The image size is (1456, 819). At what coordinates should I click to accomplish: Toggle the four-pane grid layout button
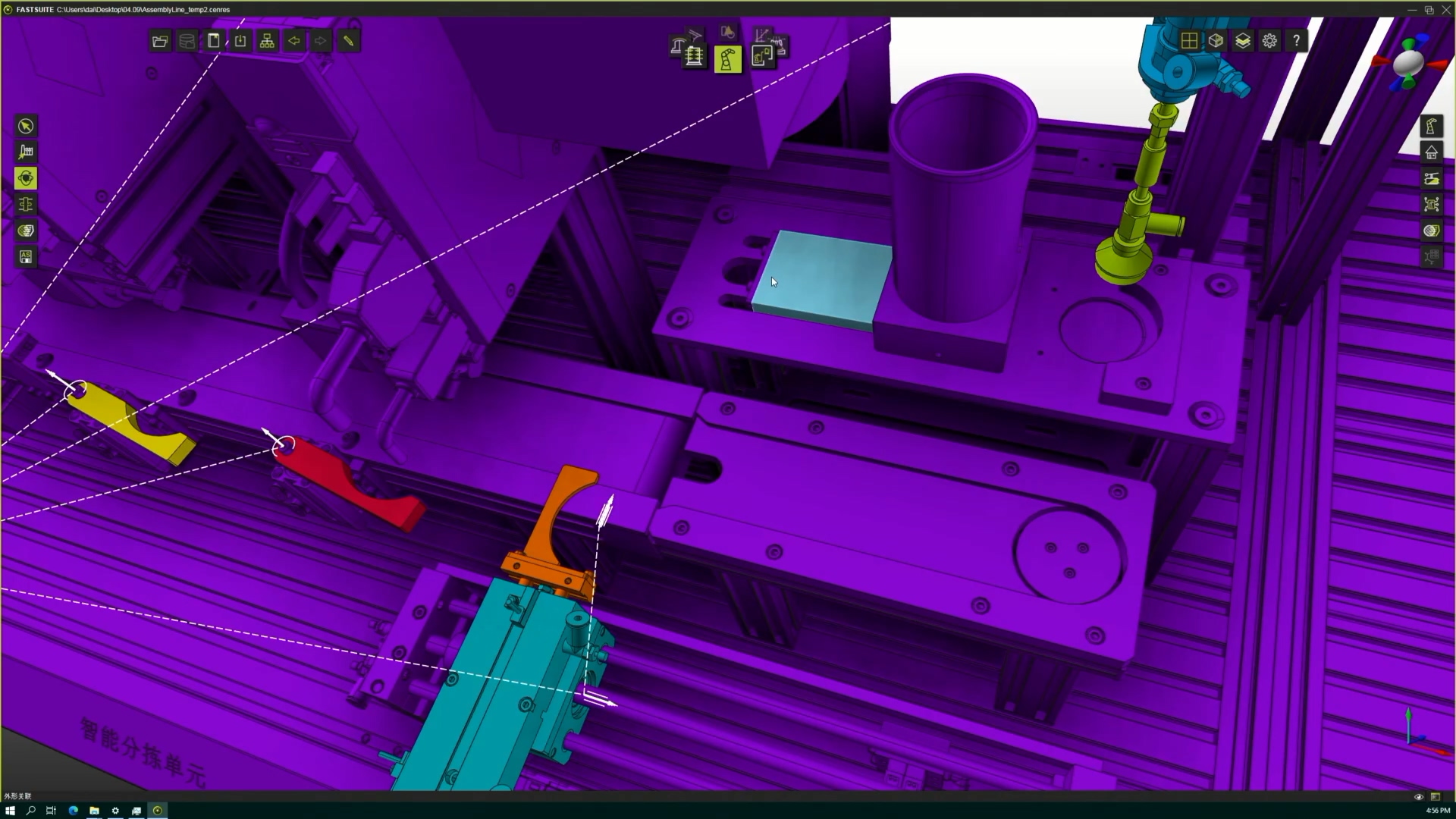[1189, 41]
